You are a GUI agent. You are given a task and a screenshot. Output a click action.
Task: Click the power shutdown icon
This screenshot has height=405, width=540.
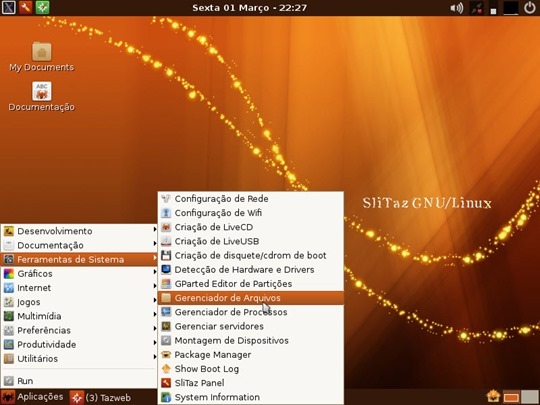[530, 8]
